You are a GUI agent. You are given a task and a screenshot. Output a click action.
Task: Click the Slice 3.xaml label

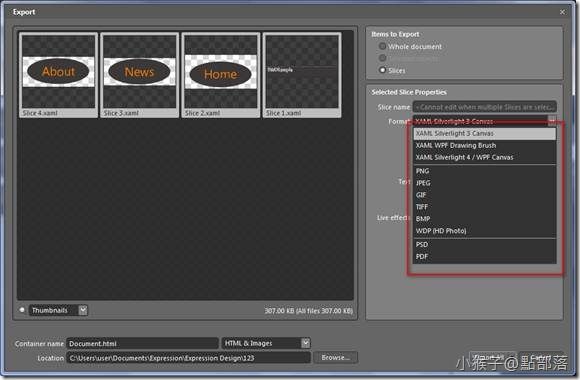click(x=121, y=113)
